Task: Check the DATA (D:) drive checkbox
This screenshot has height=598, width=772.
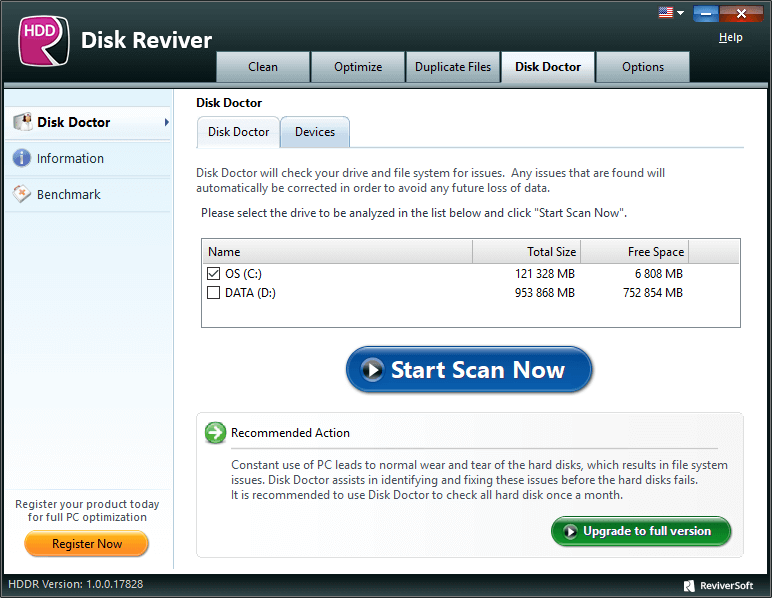Action: (x=213, y=292)
